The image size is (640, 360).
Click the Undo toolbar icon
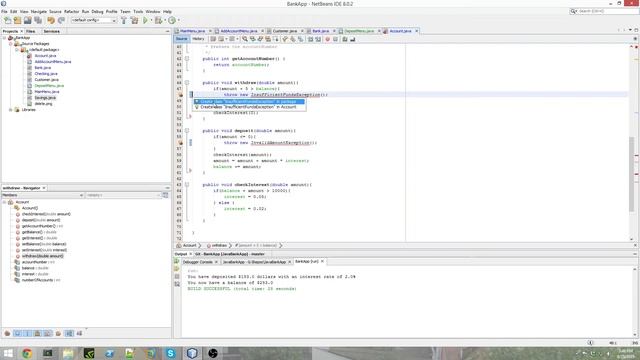51,20
